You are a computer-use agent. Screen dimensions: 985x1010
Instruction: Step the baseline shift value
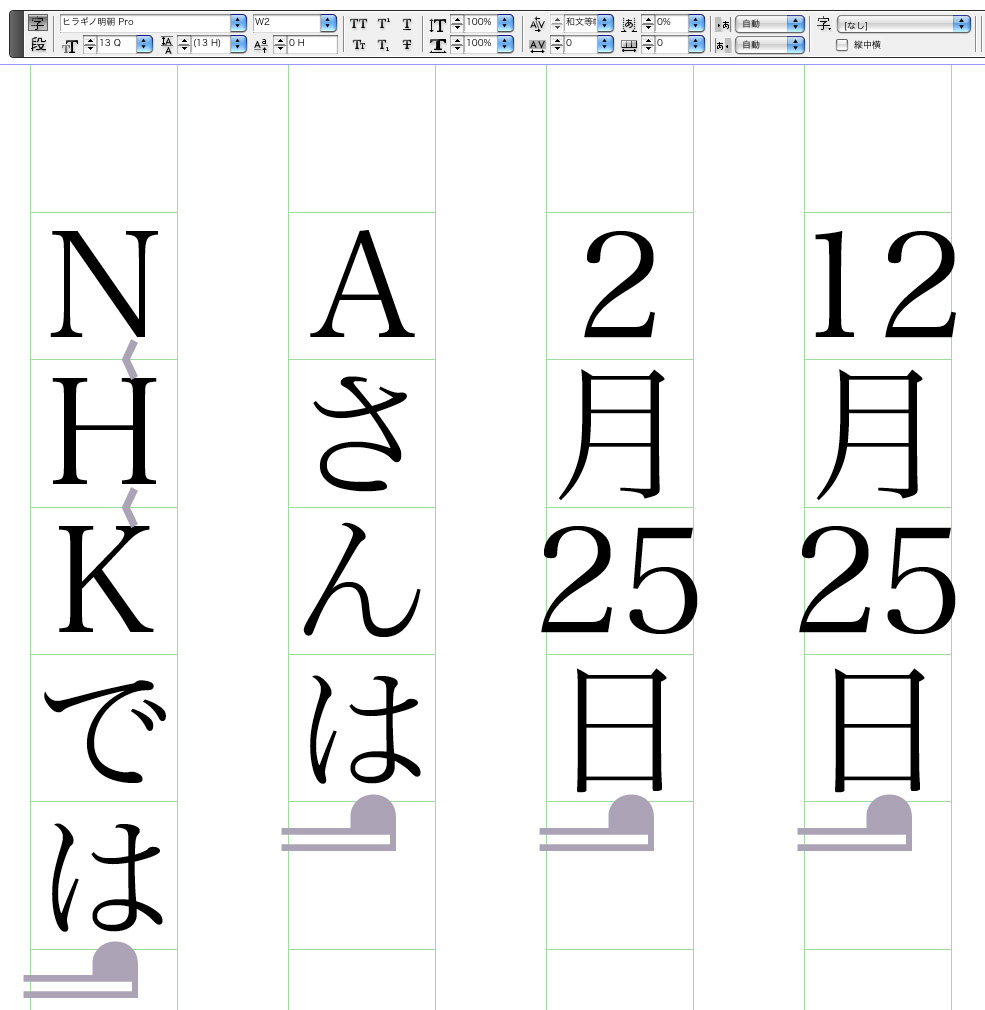pyautogui.click(x=280, y=44)
